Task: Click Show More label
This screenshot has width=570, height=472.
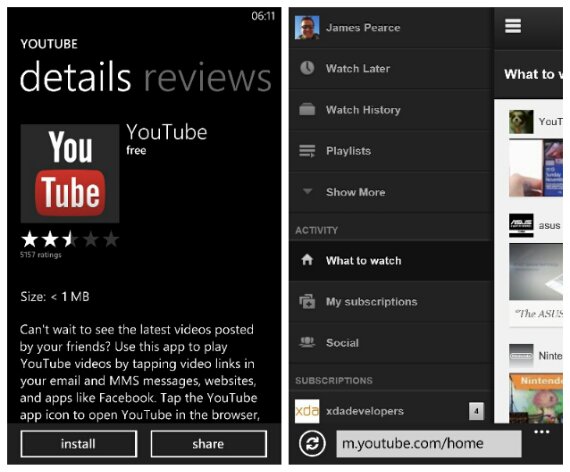Action: tap(355, 192)
